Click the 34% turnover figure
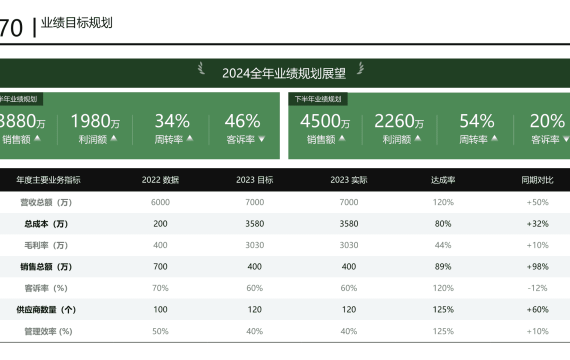The height and width of the screenshot is (360, 570). (x=172, y=121)
